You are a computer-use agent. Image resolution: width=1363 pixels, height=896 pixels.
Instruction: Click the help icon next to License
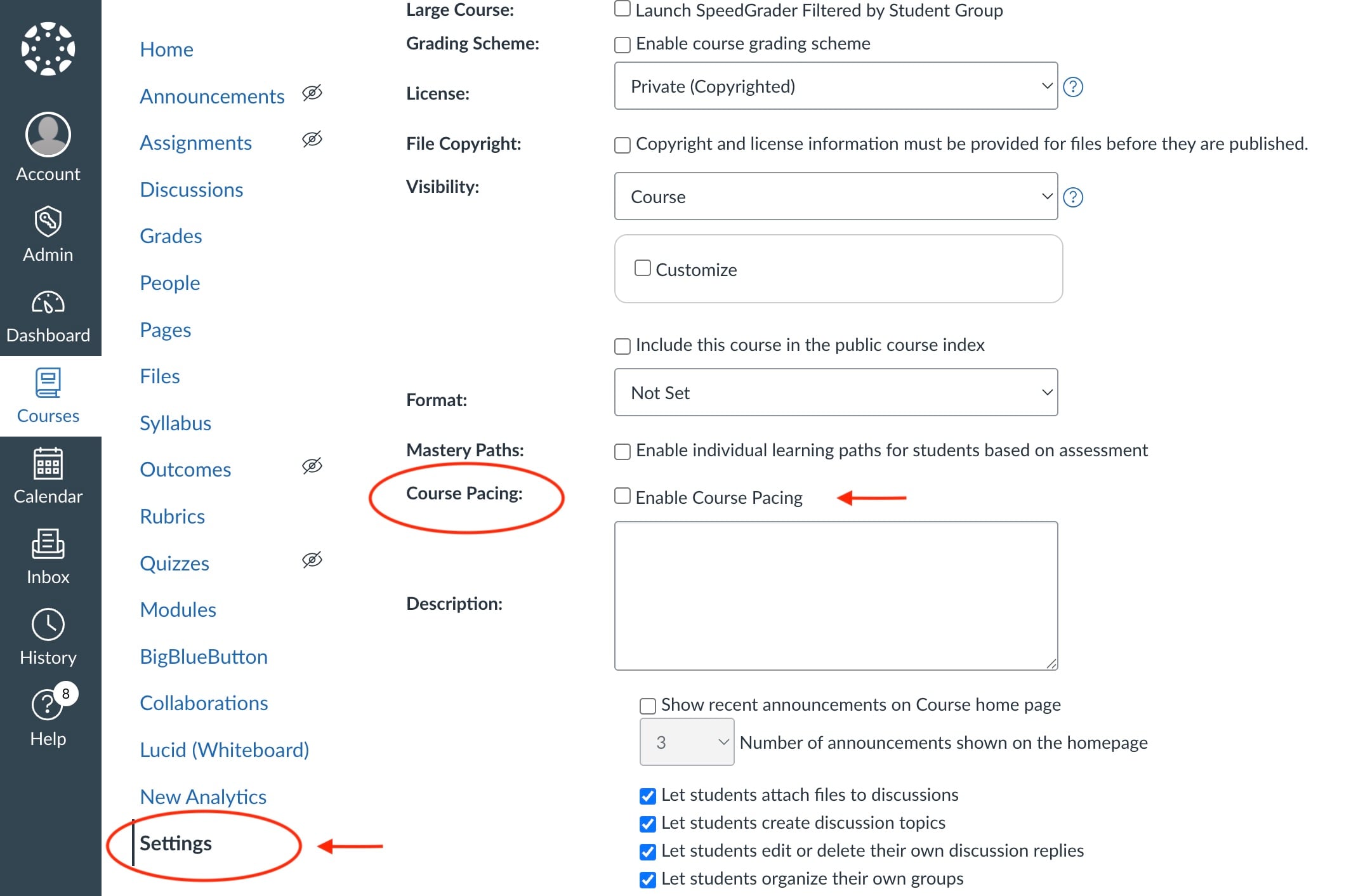1073,87
